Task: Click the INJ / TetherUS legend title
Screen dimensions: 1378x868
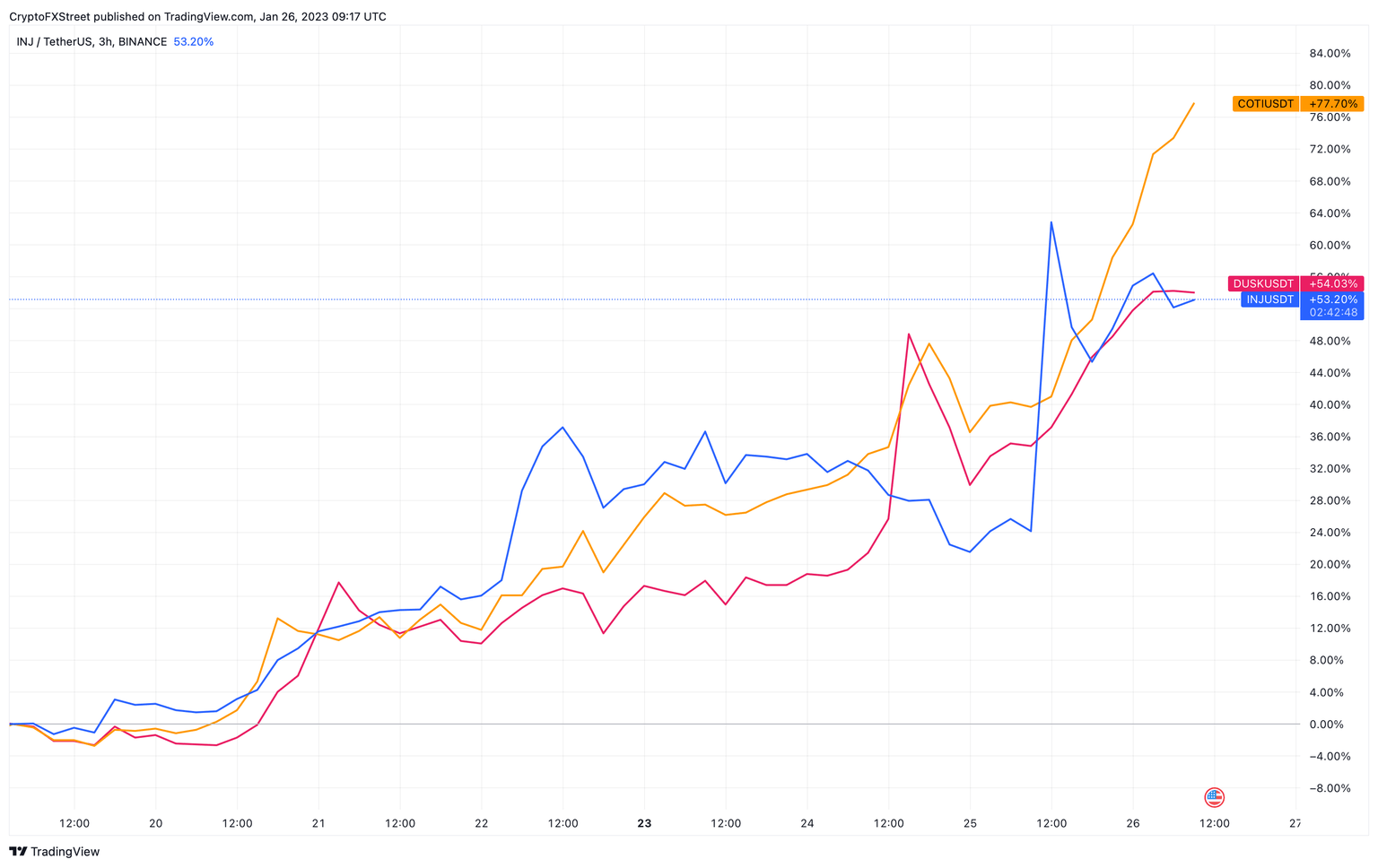Action: 92,41
